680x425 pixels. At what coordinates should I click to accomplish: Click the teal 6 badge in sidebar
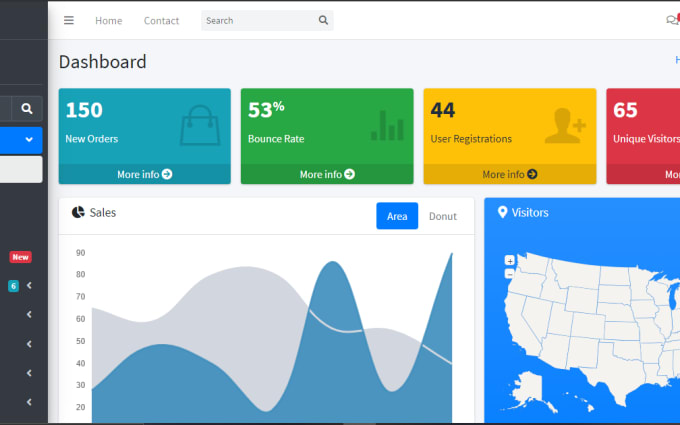tap(13, 286)
